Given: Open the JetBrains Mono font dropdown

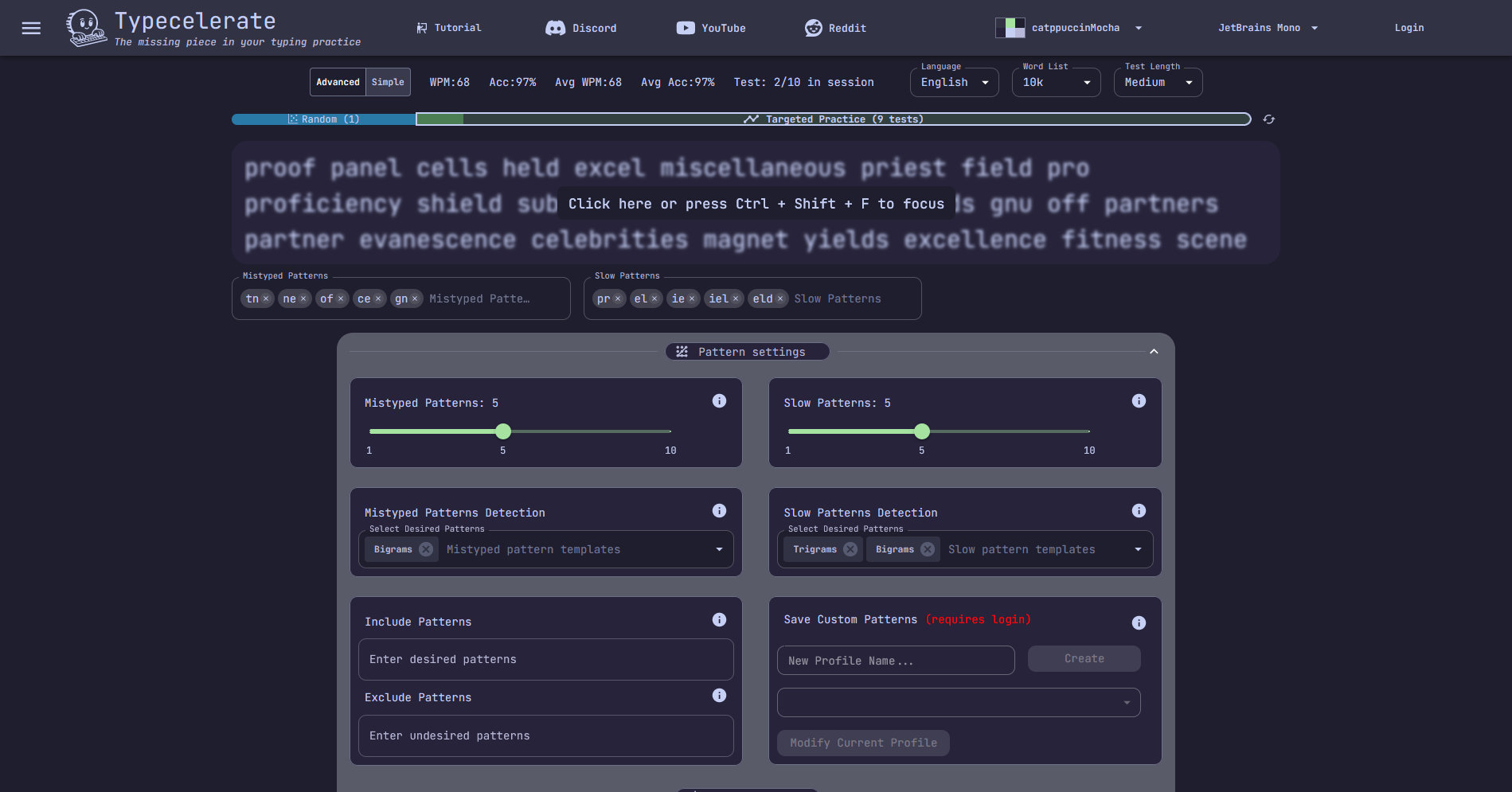Looking at the screenshot, I should click(1268, 28).
